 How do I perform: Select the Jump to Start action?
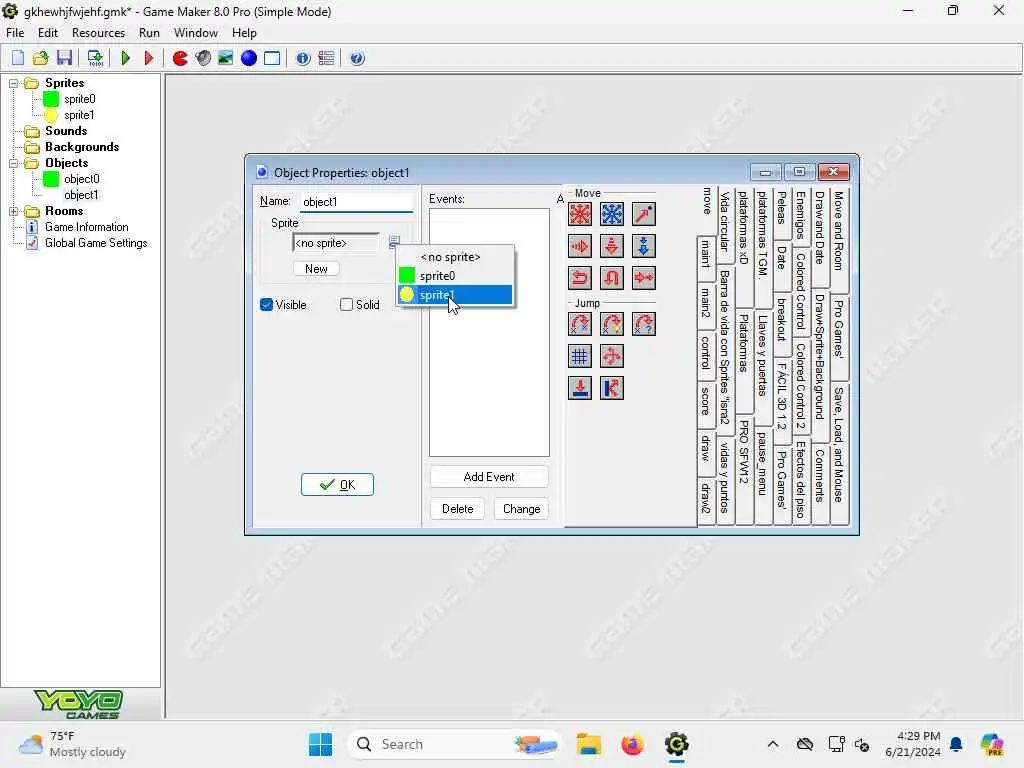pyautogui.click(x=612, y=324)
